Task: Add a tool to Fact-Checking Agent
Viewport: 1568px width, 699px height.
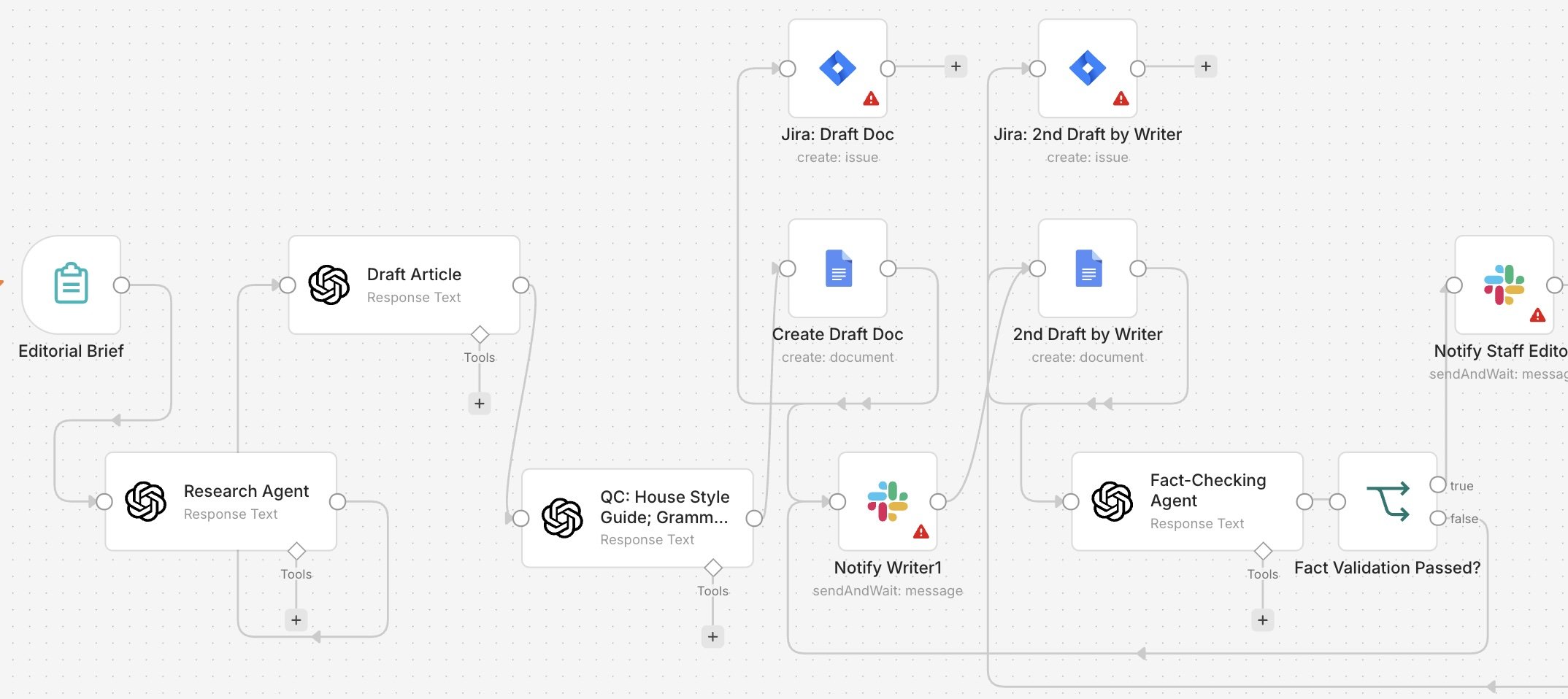Action: coord(1263,620)
